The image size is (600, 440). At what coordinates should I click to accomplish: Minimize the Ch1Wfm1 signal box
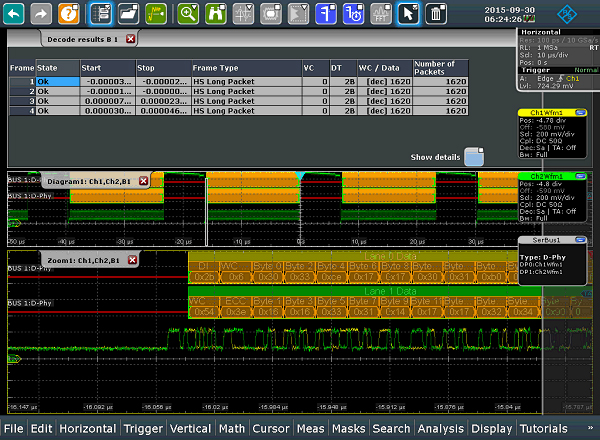click(580, 112)
